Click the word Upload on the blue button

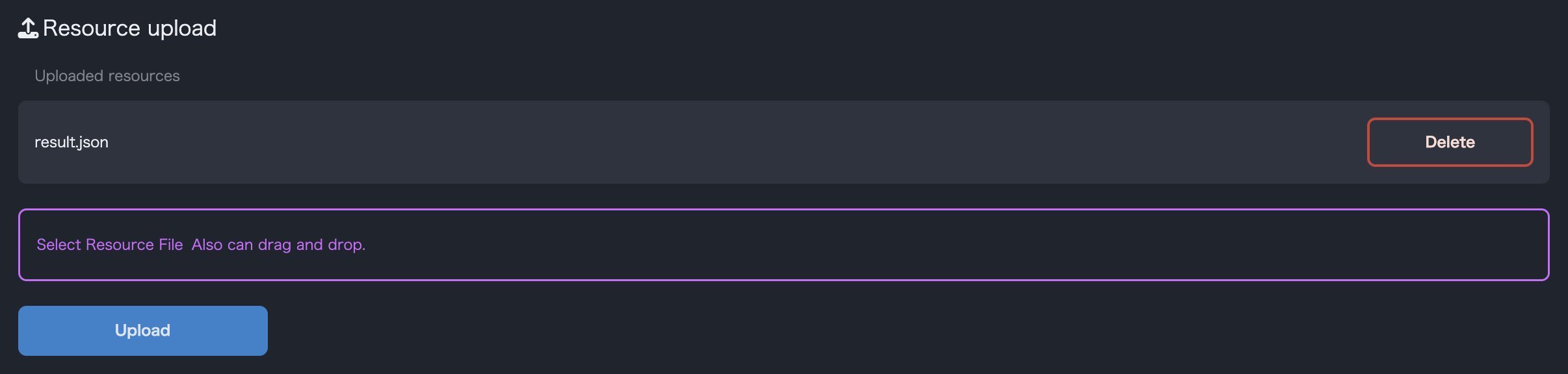pyautogui.click(x=142, y=330)
